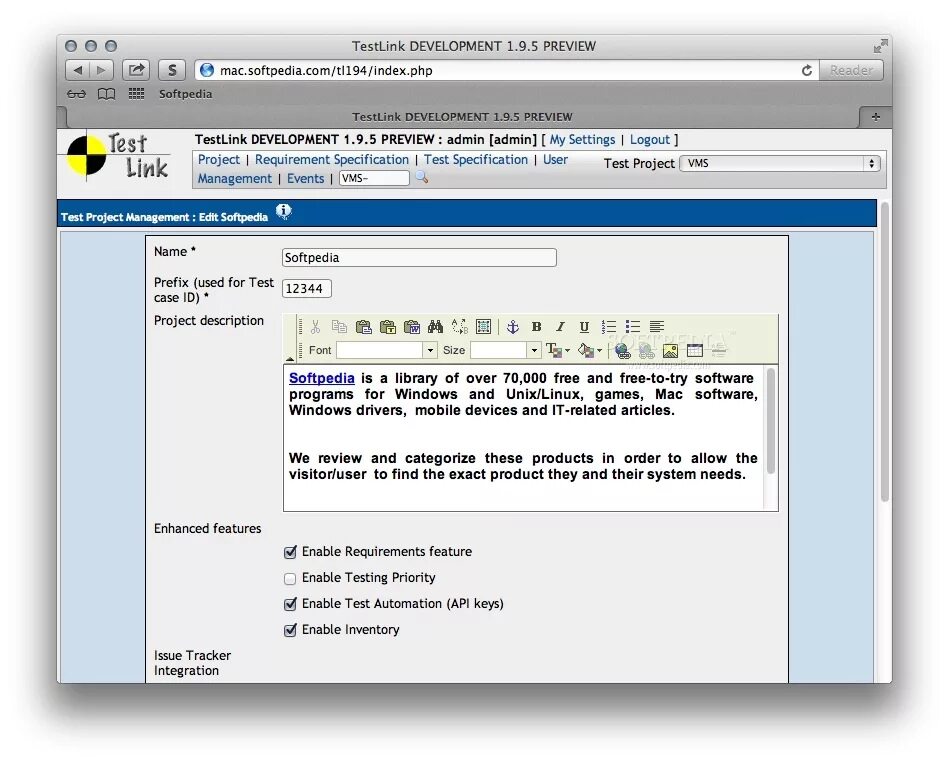Image resolution: width=949 pixels, height=762 pixels.
Task: Insert a numbered list
Action: [x=608, y=327]
